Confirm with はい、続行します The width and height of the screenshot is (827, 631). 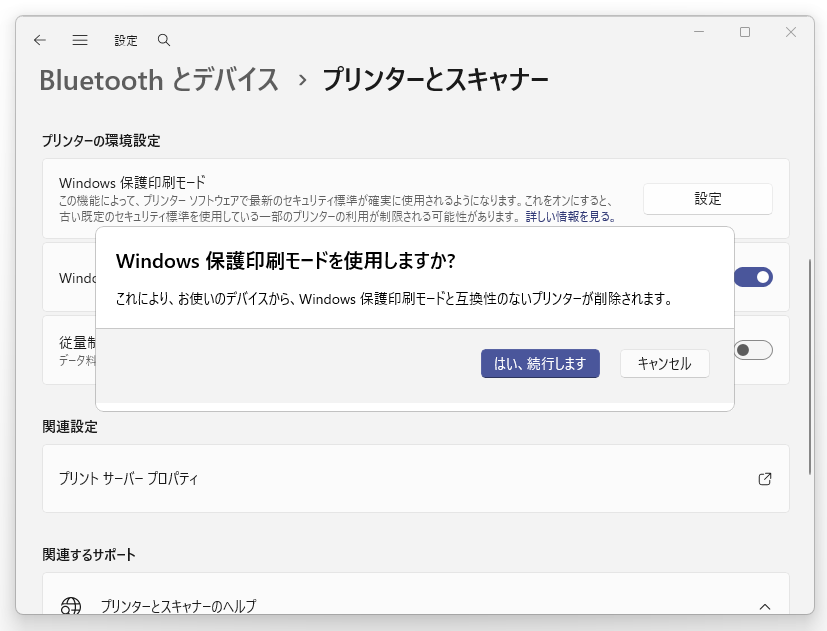(x=540, y=363)
